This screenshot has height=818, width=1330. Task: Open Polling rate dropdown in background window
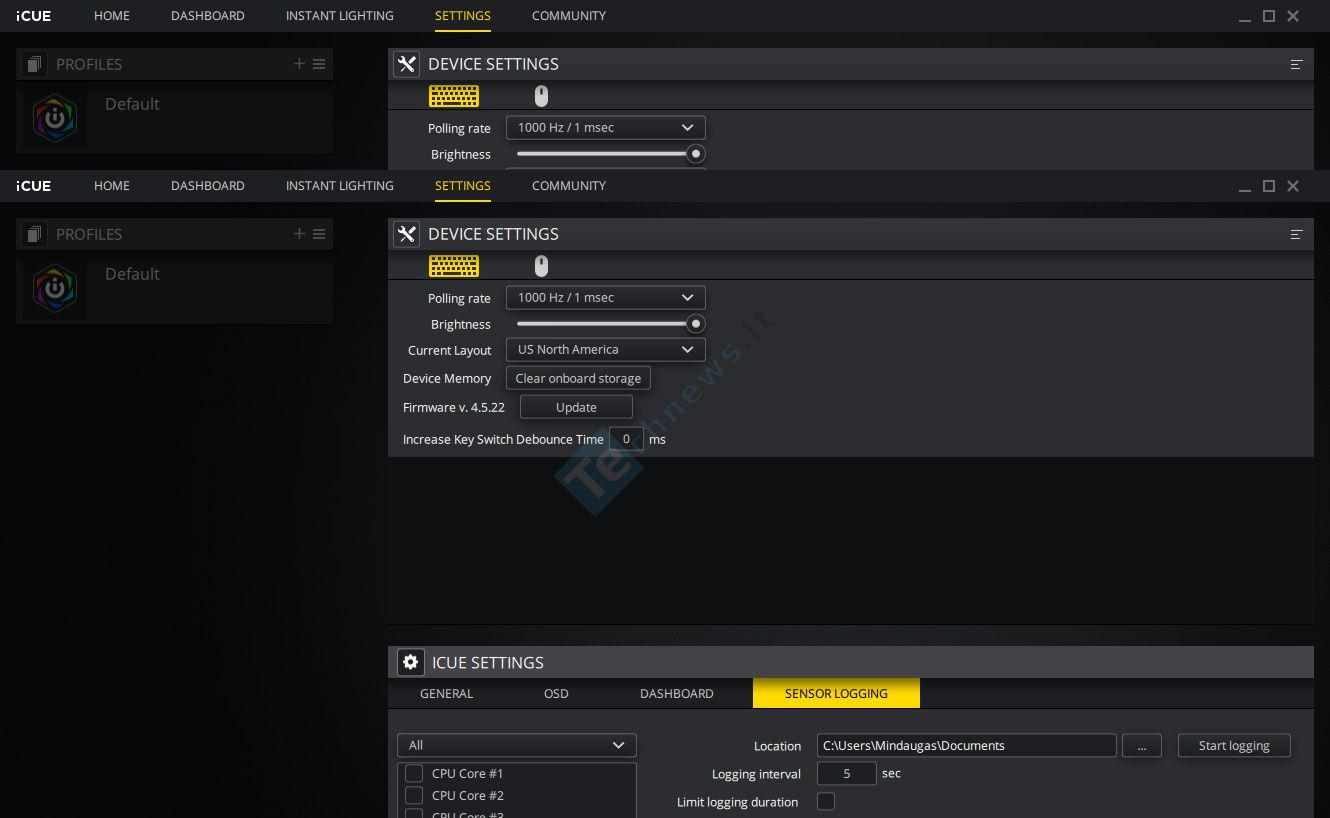[606, 127]
